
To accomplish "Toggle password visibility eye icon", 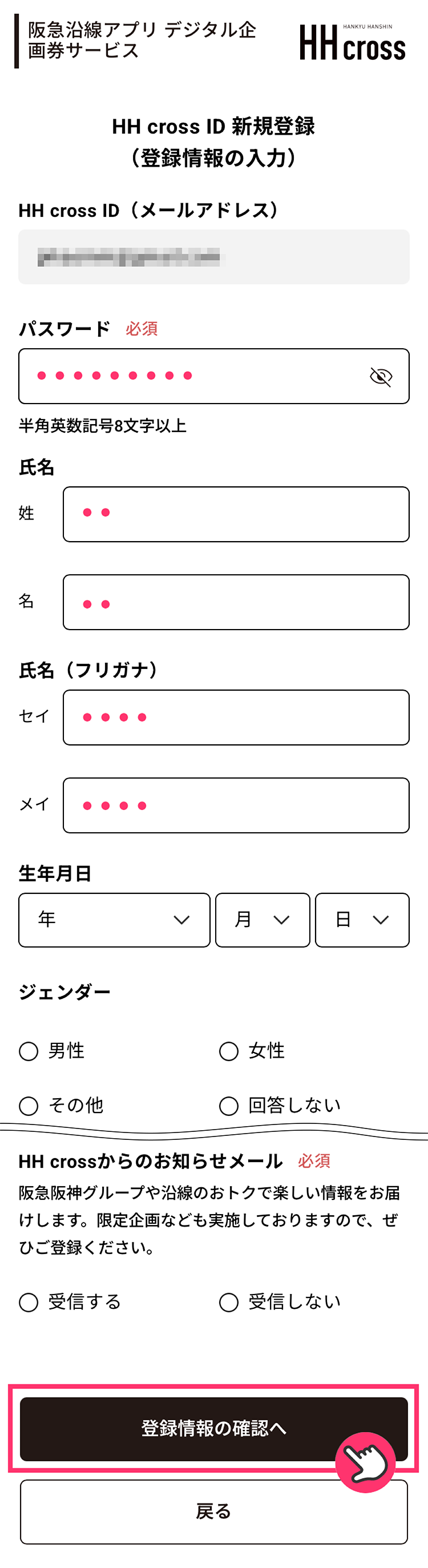I will tap(381, 377).
